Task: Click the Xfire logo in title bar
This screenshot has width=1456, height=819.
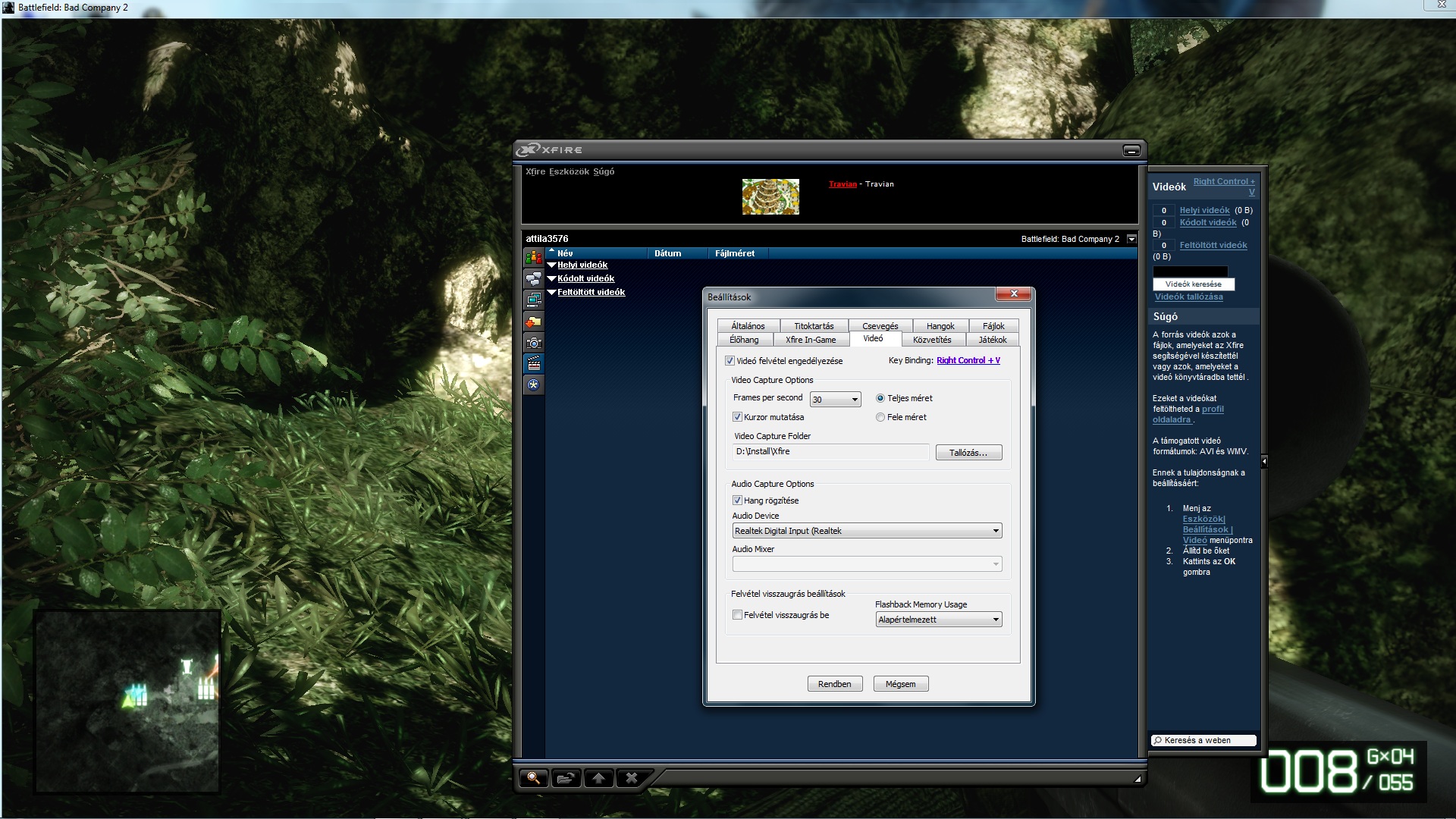Action: [x=549, y=150]
